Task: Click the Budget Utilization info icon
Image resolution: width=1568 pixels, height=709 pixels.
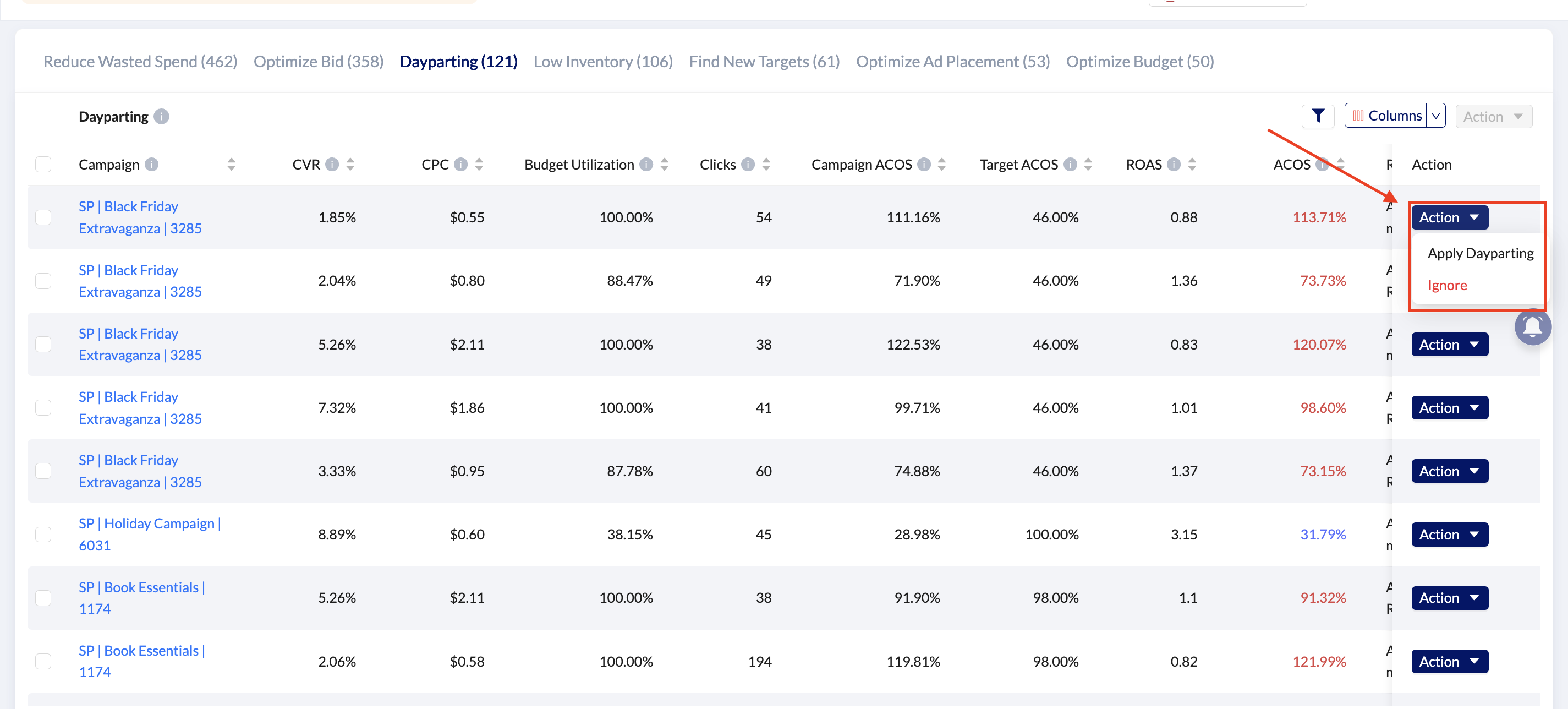Action: tap(646, 165)
